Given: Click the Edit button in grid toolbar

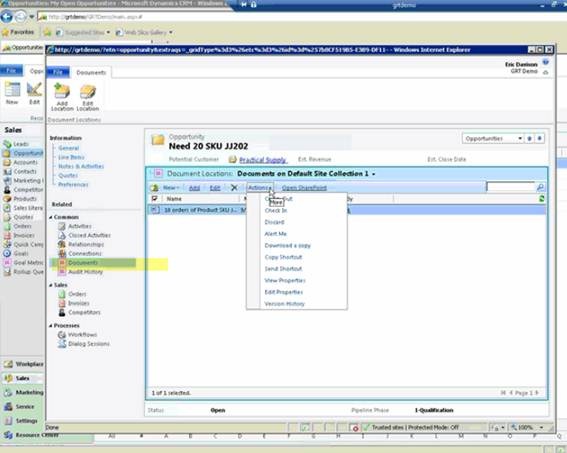Looking at the screenshot, I should point(215,188).
